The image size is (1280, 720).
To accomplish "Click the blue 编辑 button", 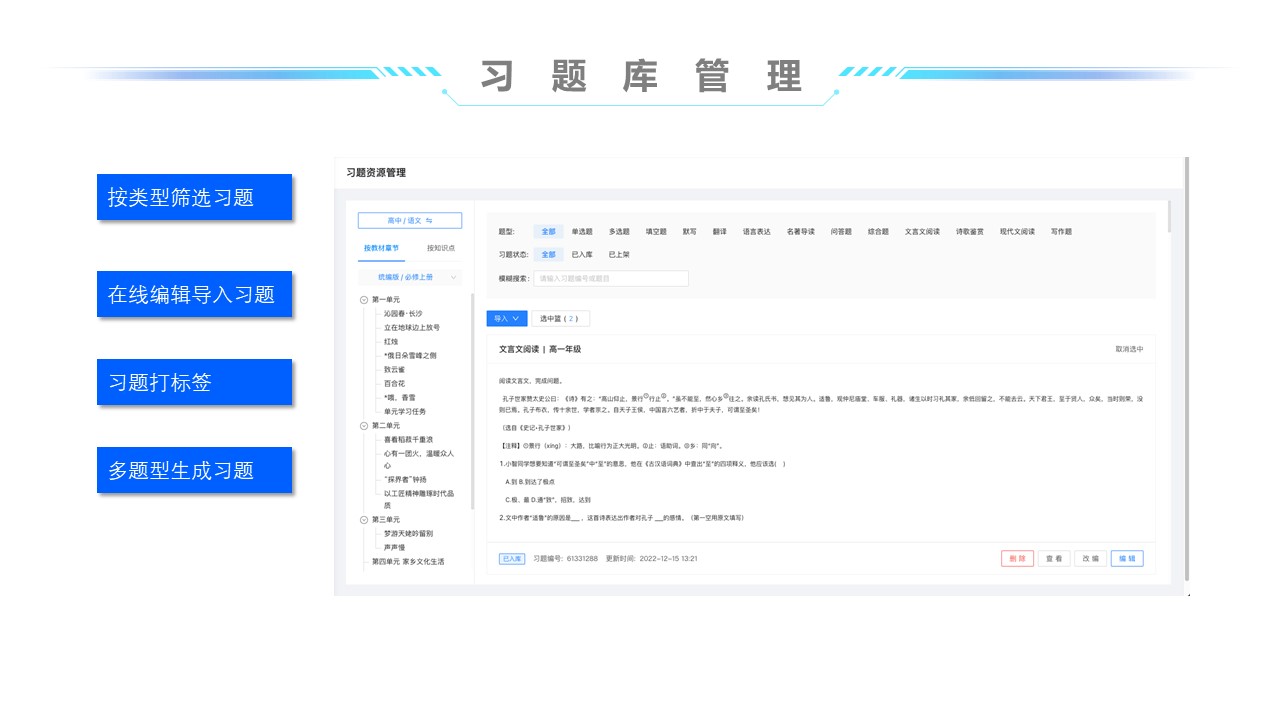I will pos(1127,559).
